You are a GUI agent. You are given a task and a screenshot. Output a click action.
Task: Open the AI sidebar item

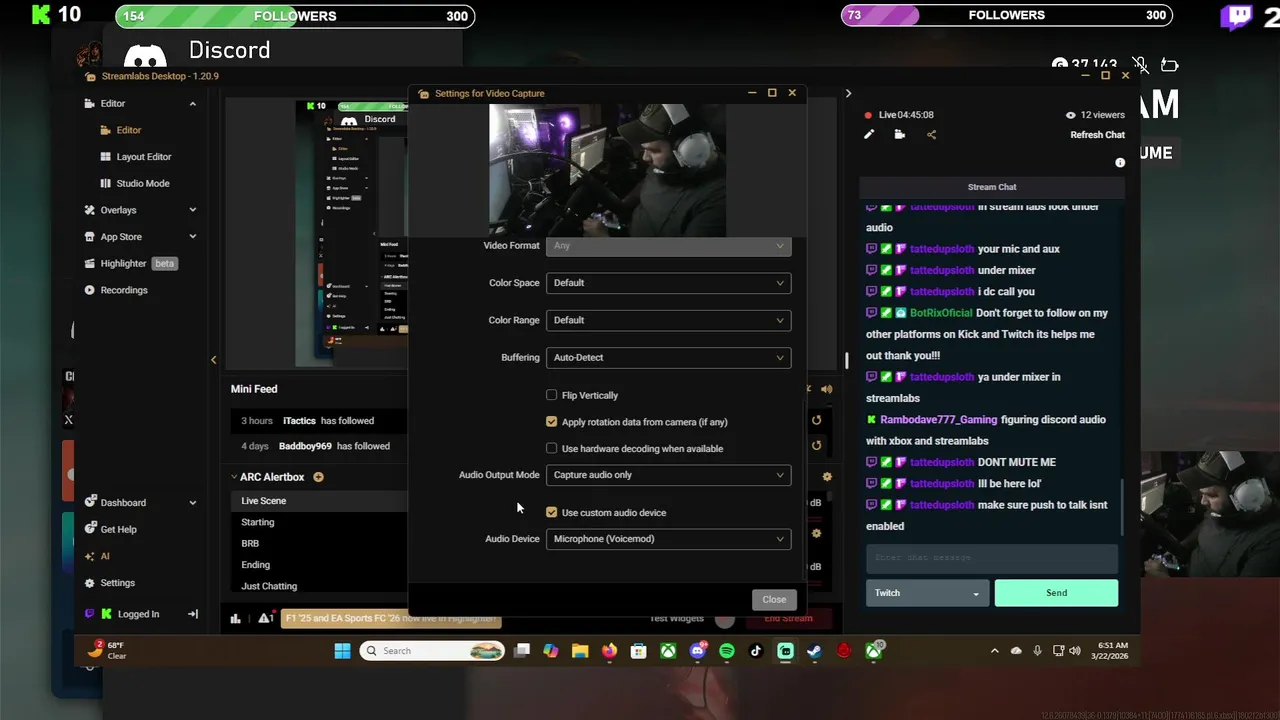pyautogui.click(x=98, y=556)
